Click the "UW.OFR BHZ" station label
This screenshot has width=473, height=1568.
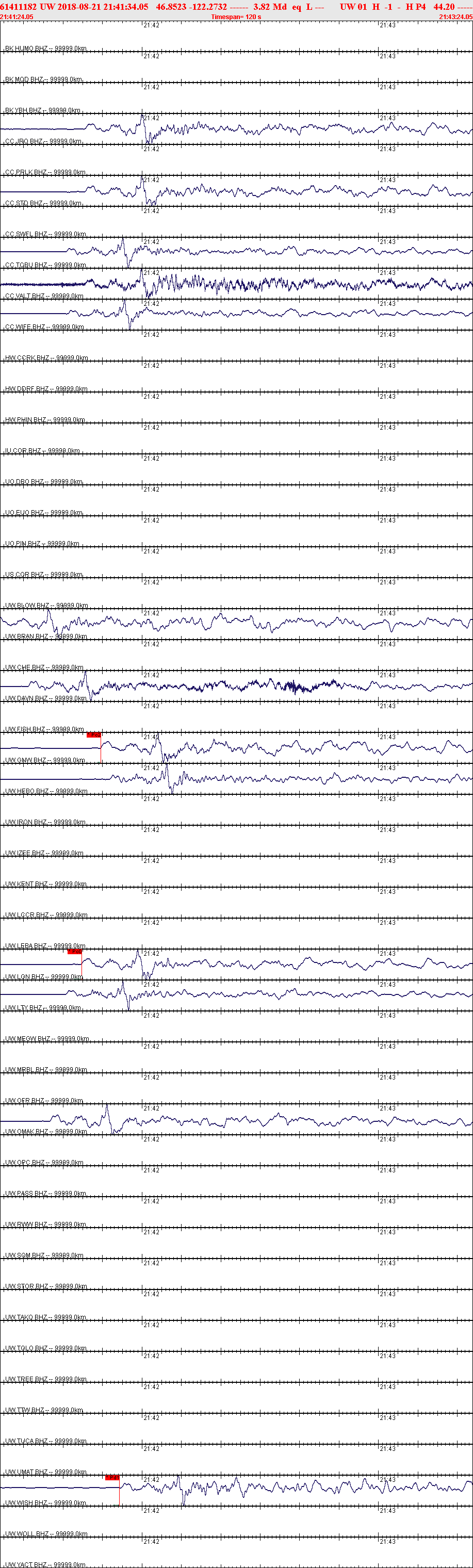[24, 1101]
